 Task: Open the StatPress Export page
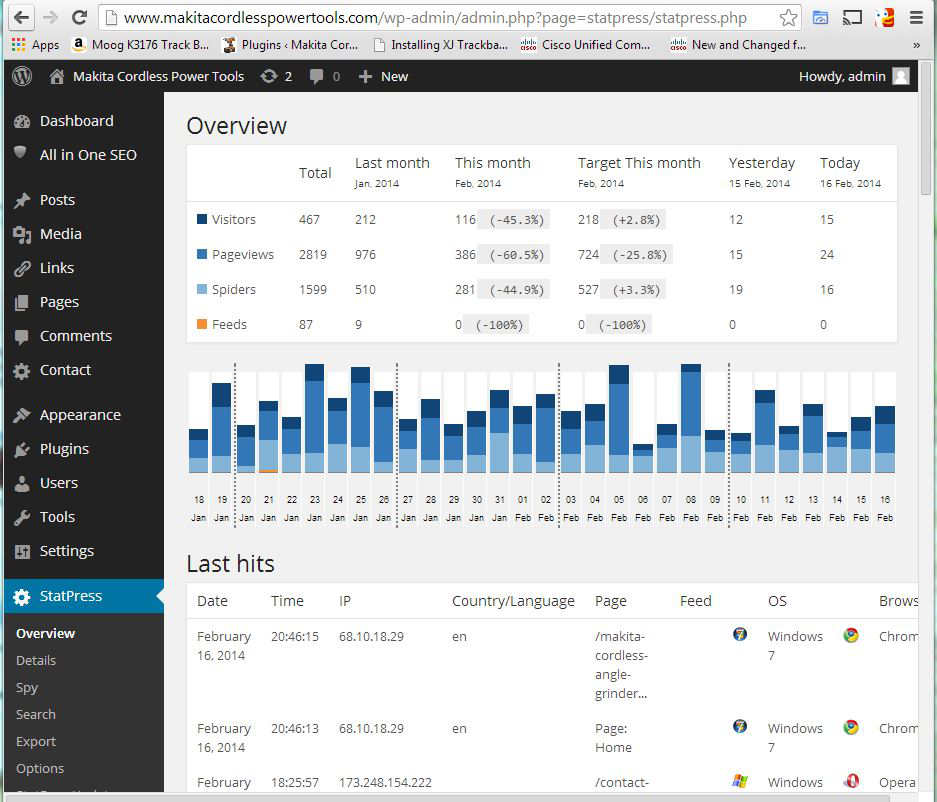click(36, 742)
